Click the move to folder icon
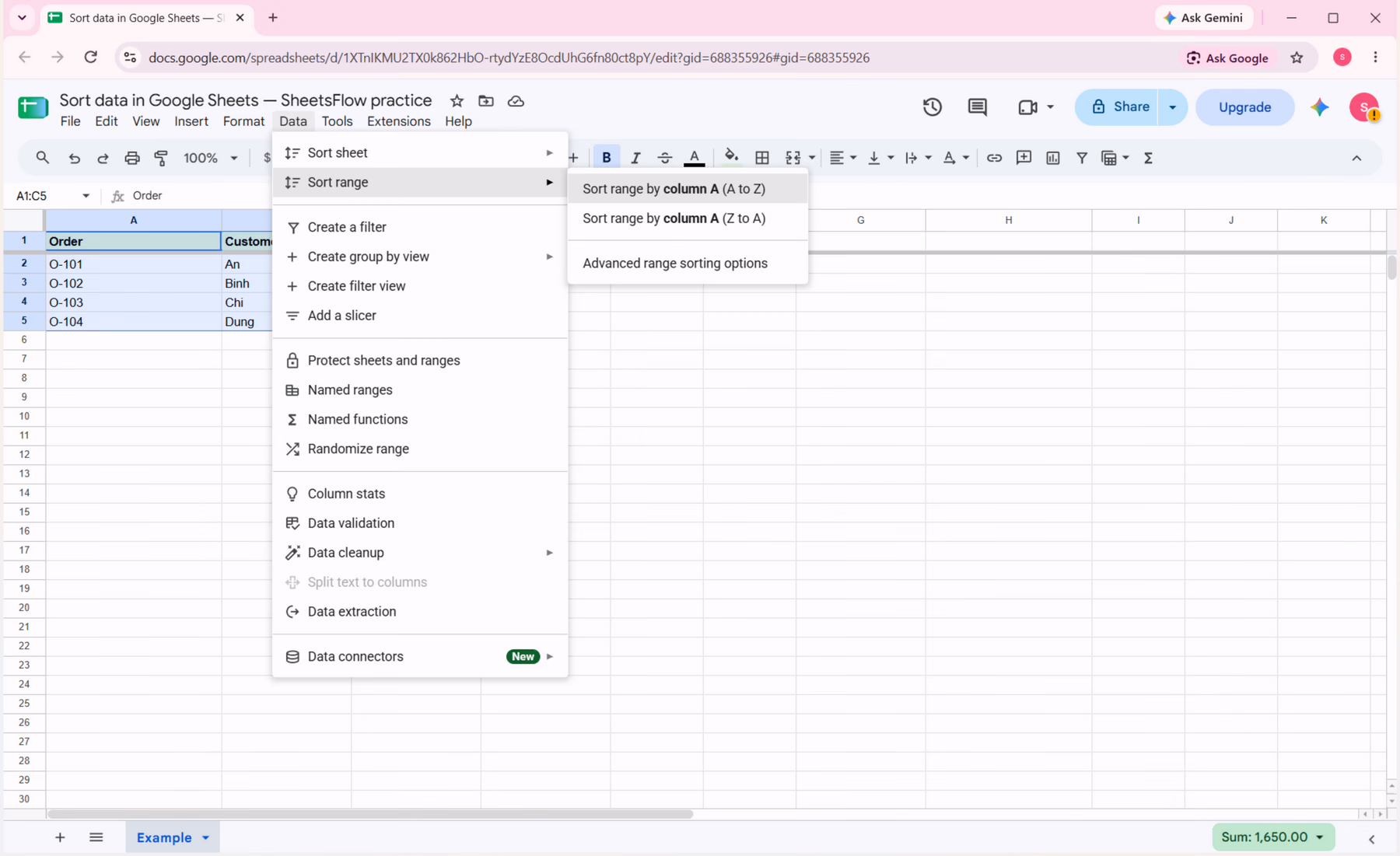This screenshot has width=1400, height=856. 486,101
